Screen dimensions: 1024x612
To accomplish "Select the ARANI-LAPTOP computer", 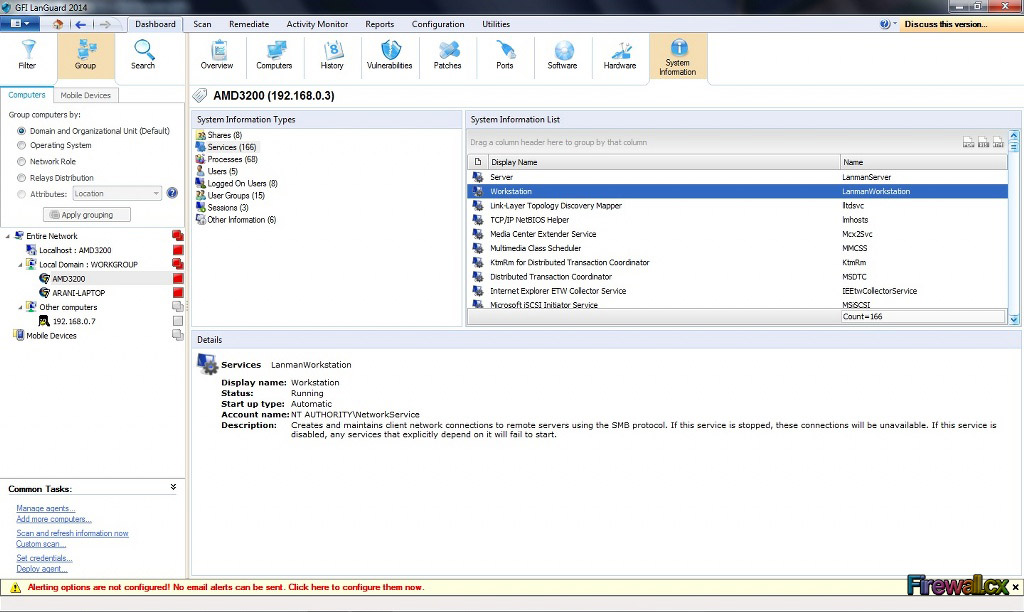I will coord(78,293).
